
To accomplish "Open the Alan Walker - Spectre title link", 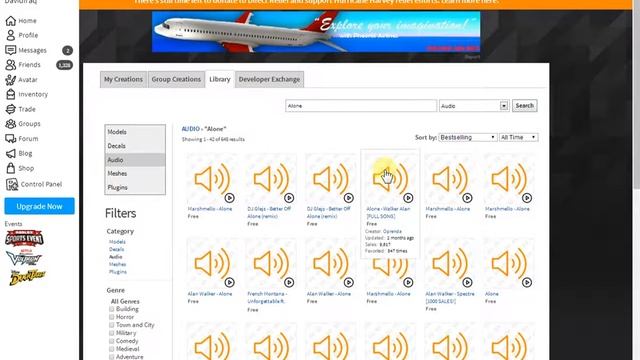I will click(x=450, y=297).
